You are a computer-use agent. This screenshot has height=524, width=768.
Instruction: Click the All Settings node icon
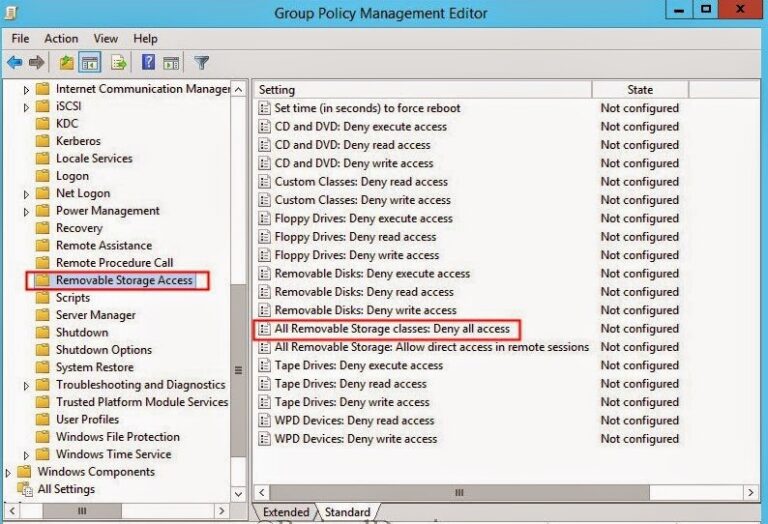[x=24, y=489]
